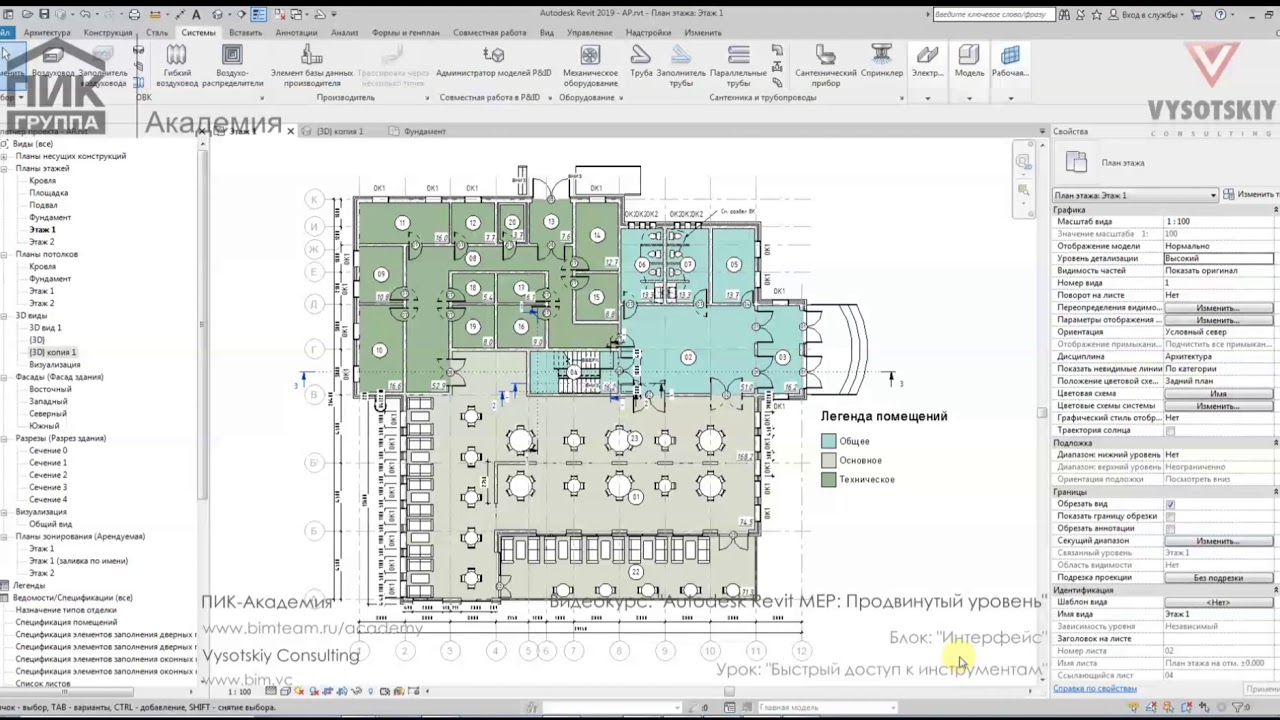Collapse Планы этажей tree node

pos(5,168)
